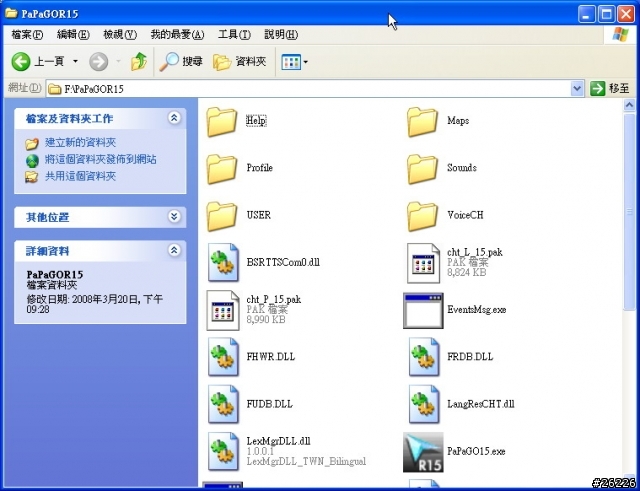The height and width of the screenshot is (491, 640).
Task: Open the Views dropdown arrow
Action: 306,62
